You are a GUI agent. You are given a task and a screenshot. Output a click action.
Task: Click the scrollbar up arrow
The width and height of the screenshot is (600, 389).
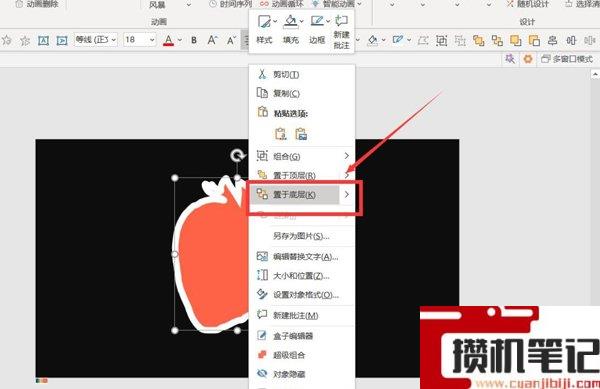[595, 75]
